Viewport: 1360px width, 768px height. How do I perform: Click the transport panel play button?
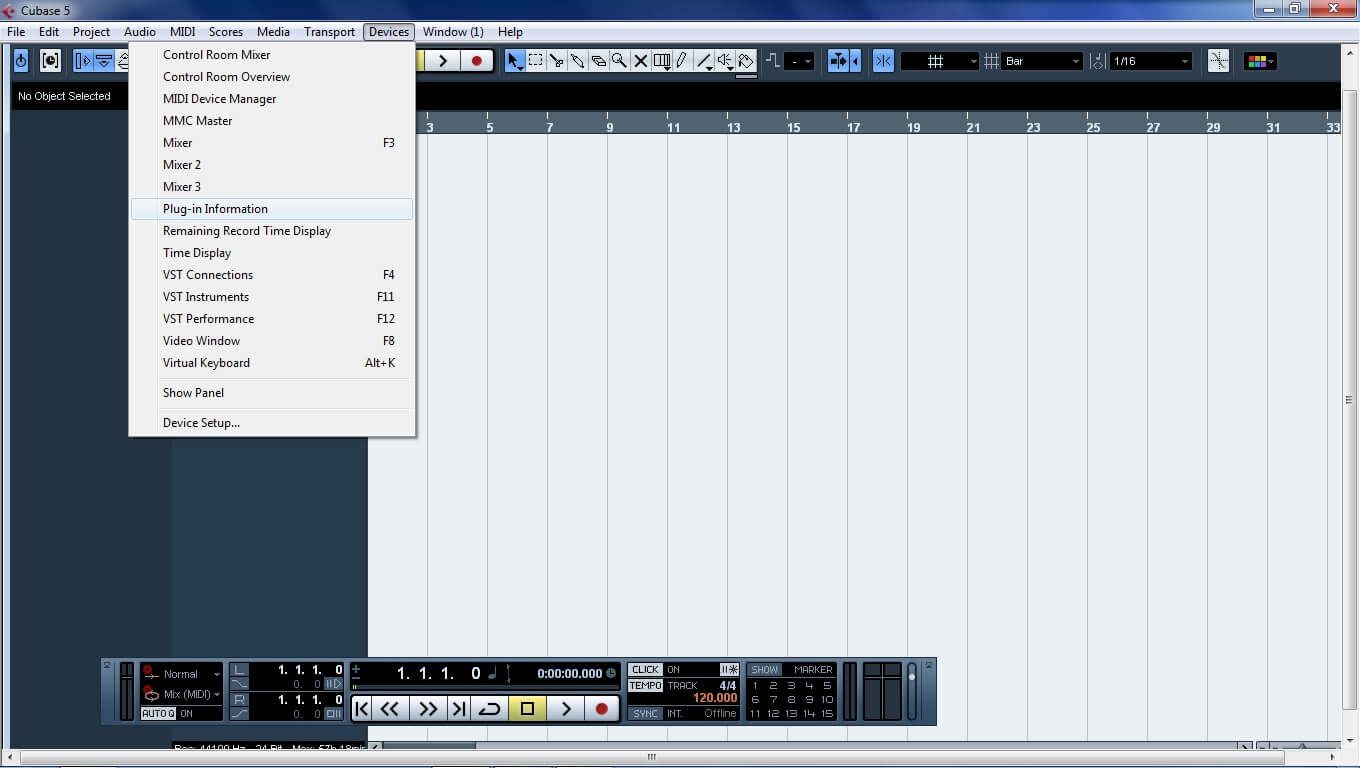click(566, 709)
